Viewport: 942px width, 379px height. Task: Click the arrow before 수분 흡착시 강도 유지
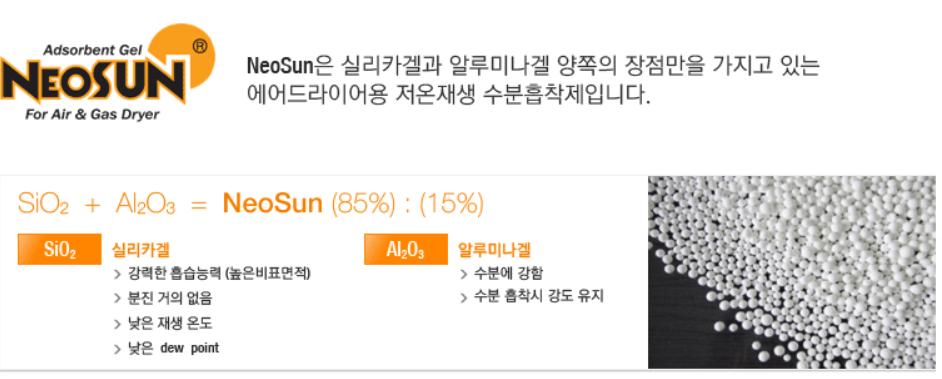pos(464,297)
